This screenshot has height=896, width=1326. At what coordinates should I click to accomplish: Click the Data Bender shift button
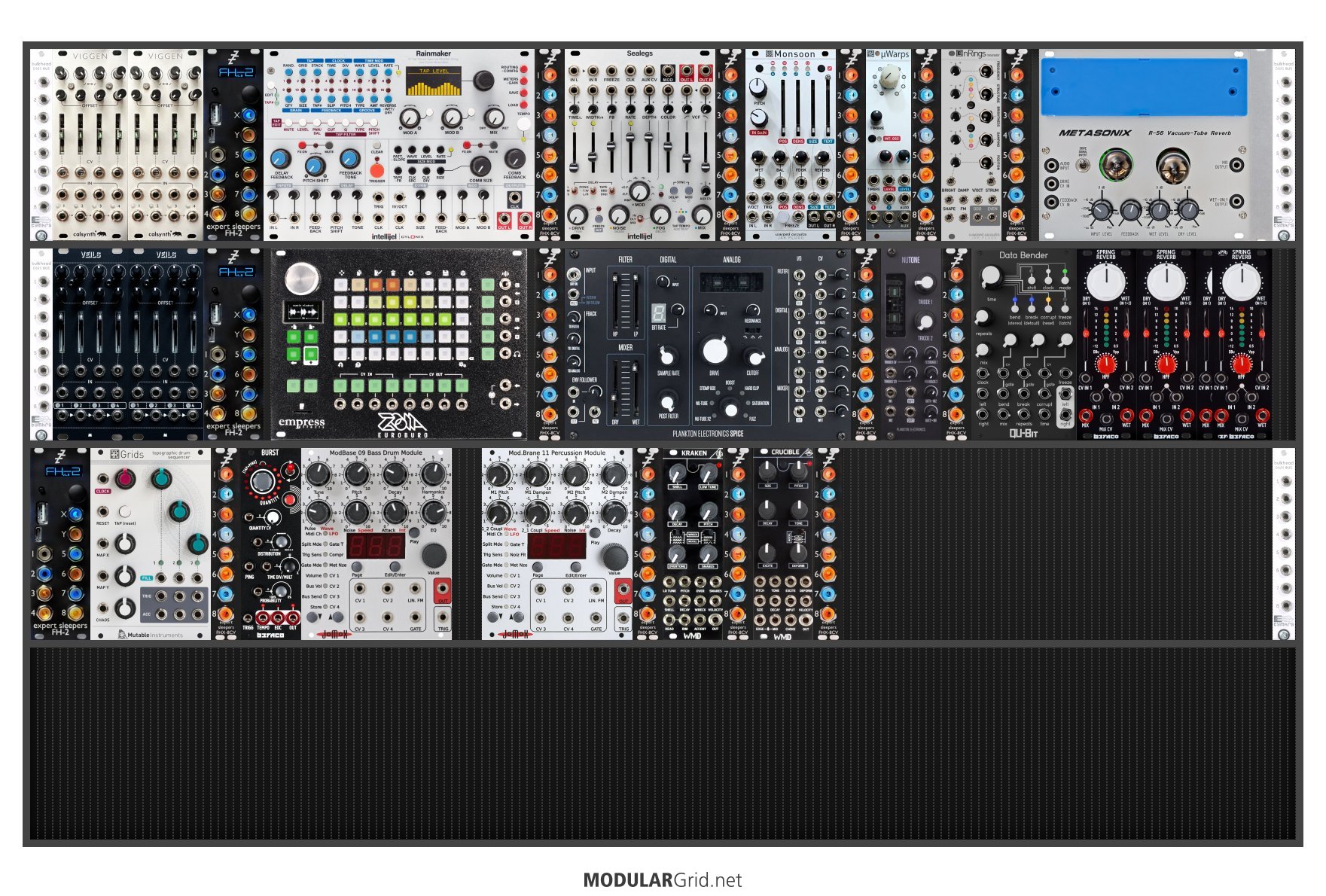click(1032, 281)
